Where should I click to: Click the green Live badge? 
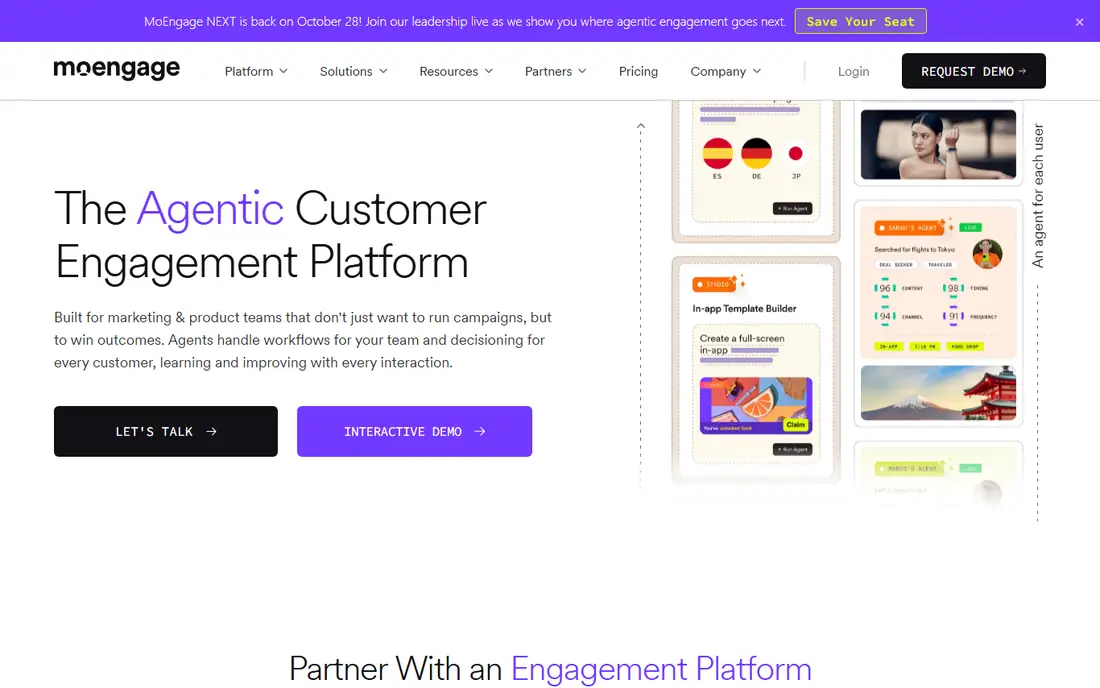pyautogui.click(x=971, y=227)
